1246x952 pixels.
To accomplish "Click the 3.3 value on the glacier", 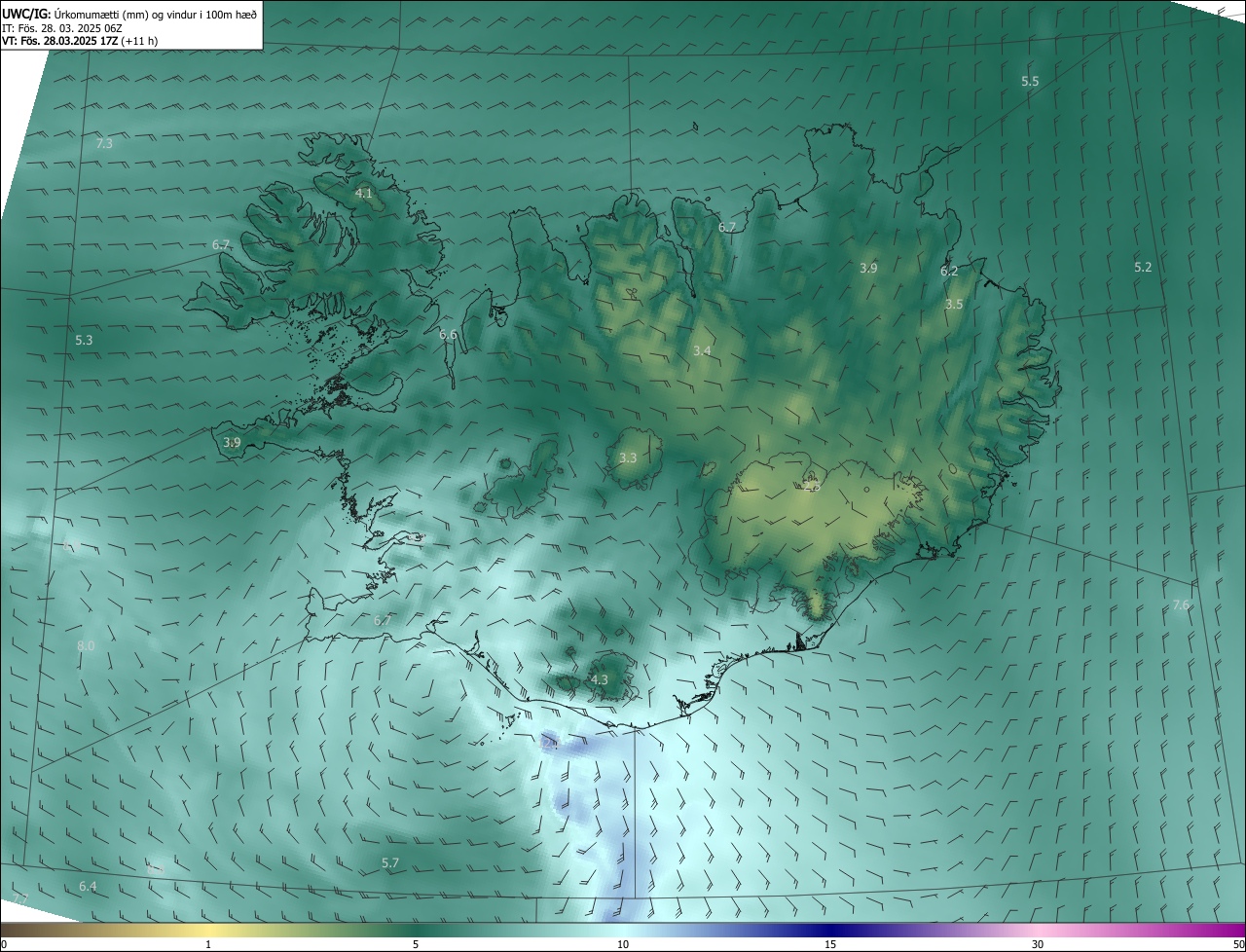I will (x=628, y=458).
